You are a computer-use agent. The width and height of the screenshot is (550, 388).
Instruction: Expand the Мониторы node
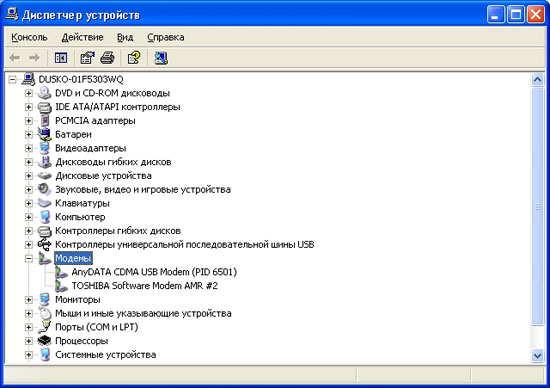pos(29,300)
